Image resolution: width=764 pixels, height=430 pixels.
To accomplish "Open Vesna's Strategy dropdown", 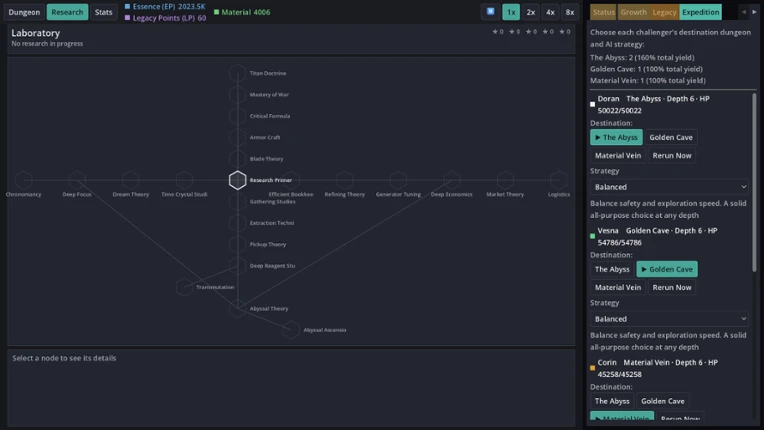I will pos(669,318).
